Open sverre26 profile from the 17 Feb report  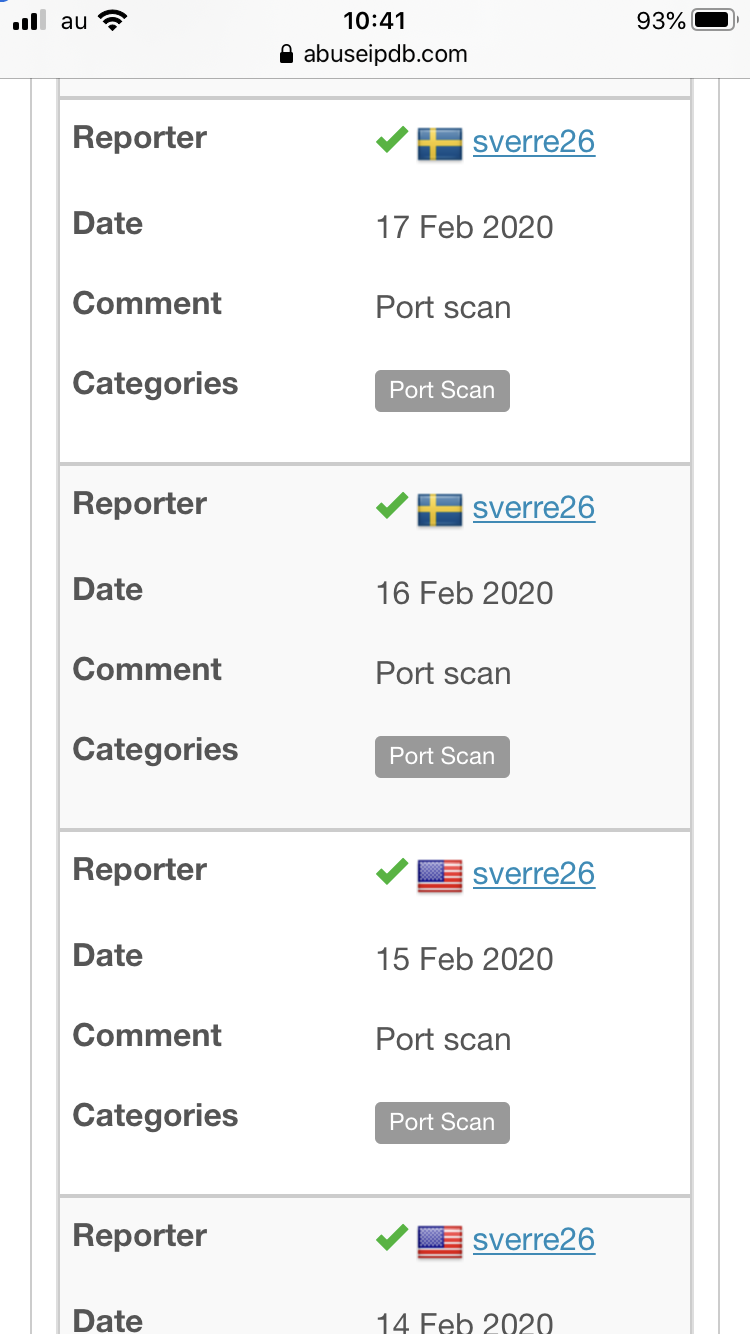[534, 142]
